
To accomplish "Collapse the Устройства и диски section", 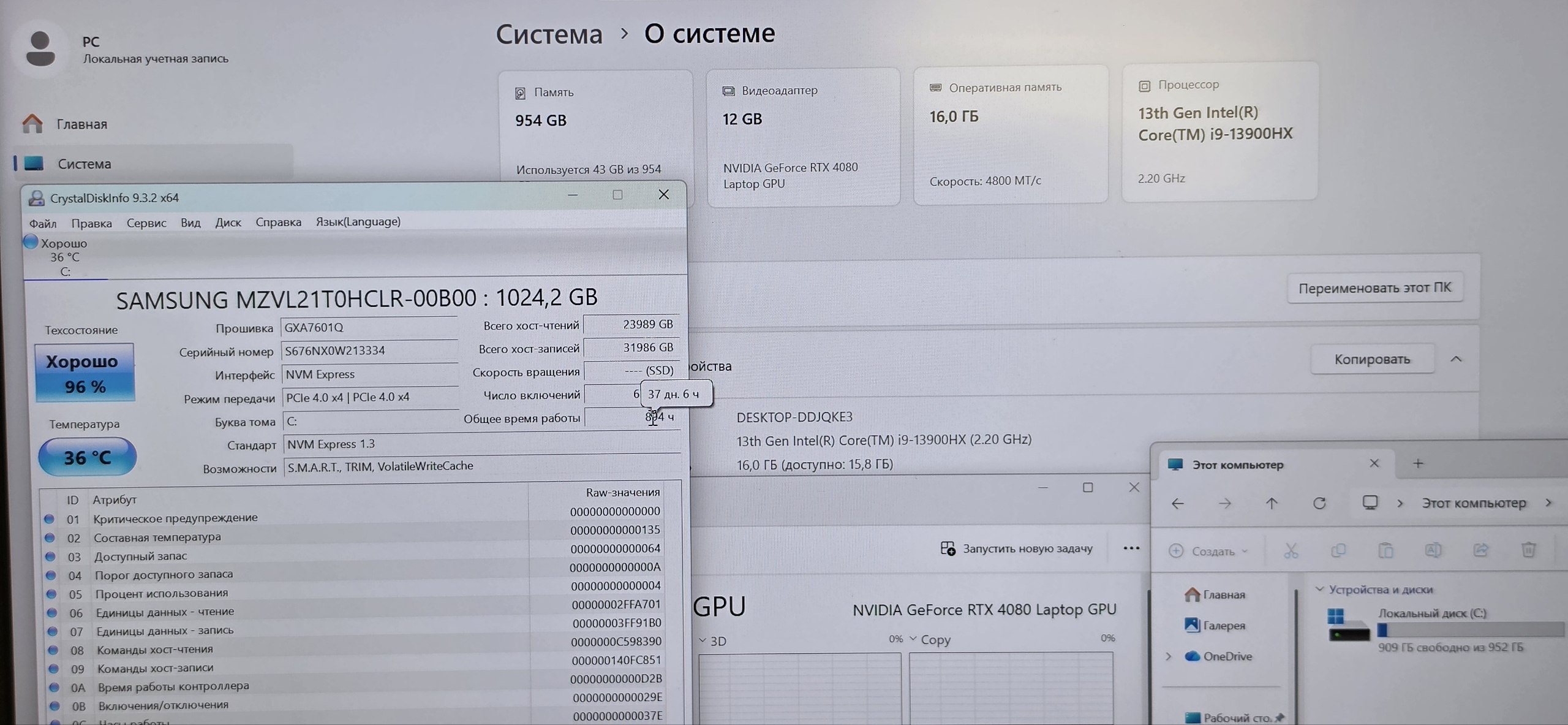I will [1319, 589].
